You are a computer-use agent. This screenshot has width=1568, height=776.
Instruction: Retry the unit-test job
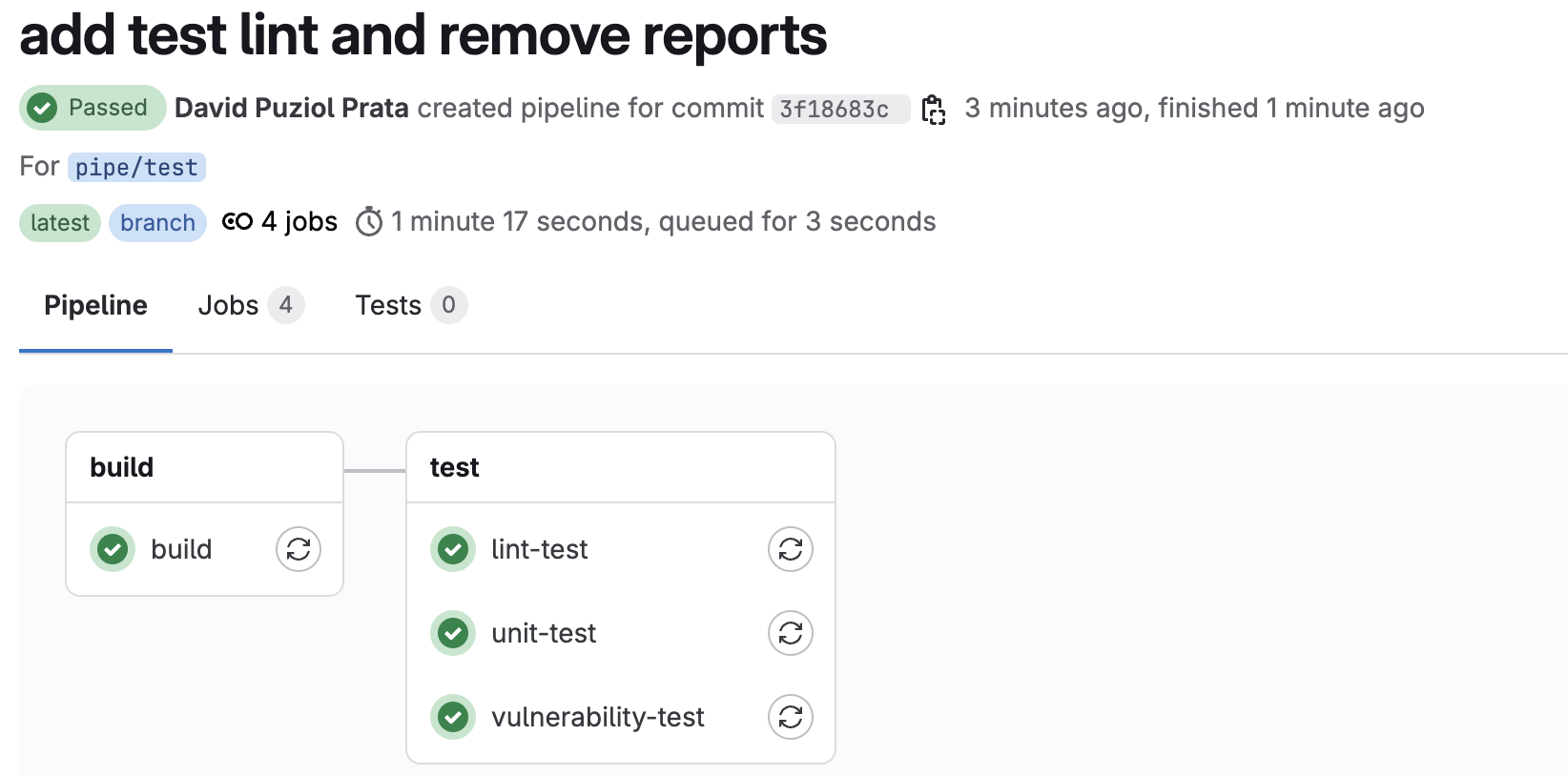[x=791, y=633]
